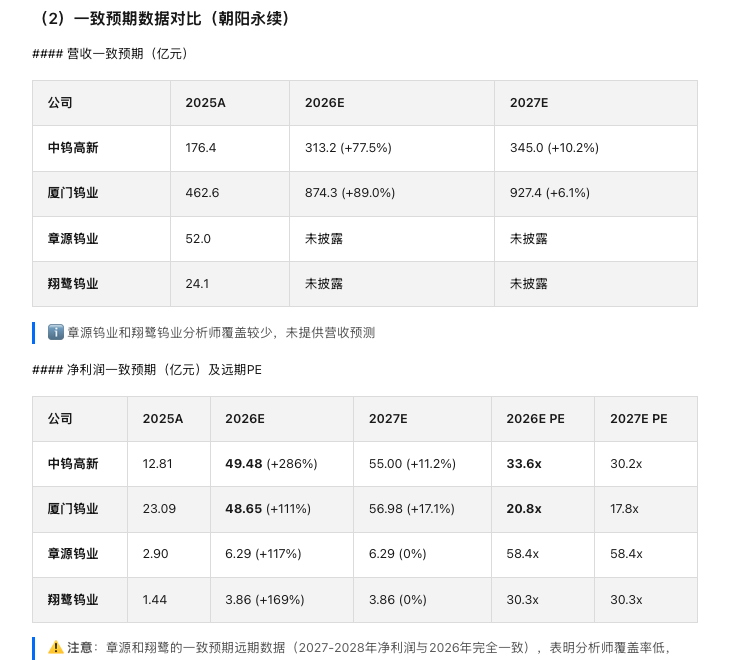Image resolution: width=729 pixels, height=660 pixels.
Task: Click 厦门钨业 in the net profit table
Action: tap(73, 509)
